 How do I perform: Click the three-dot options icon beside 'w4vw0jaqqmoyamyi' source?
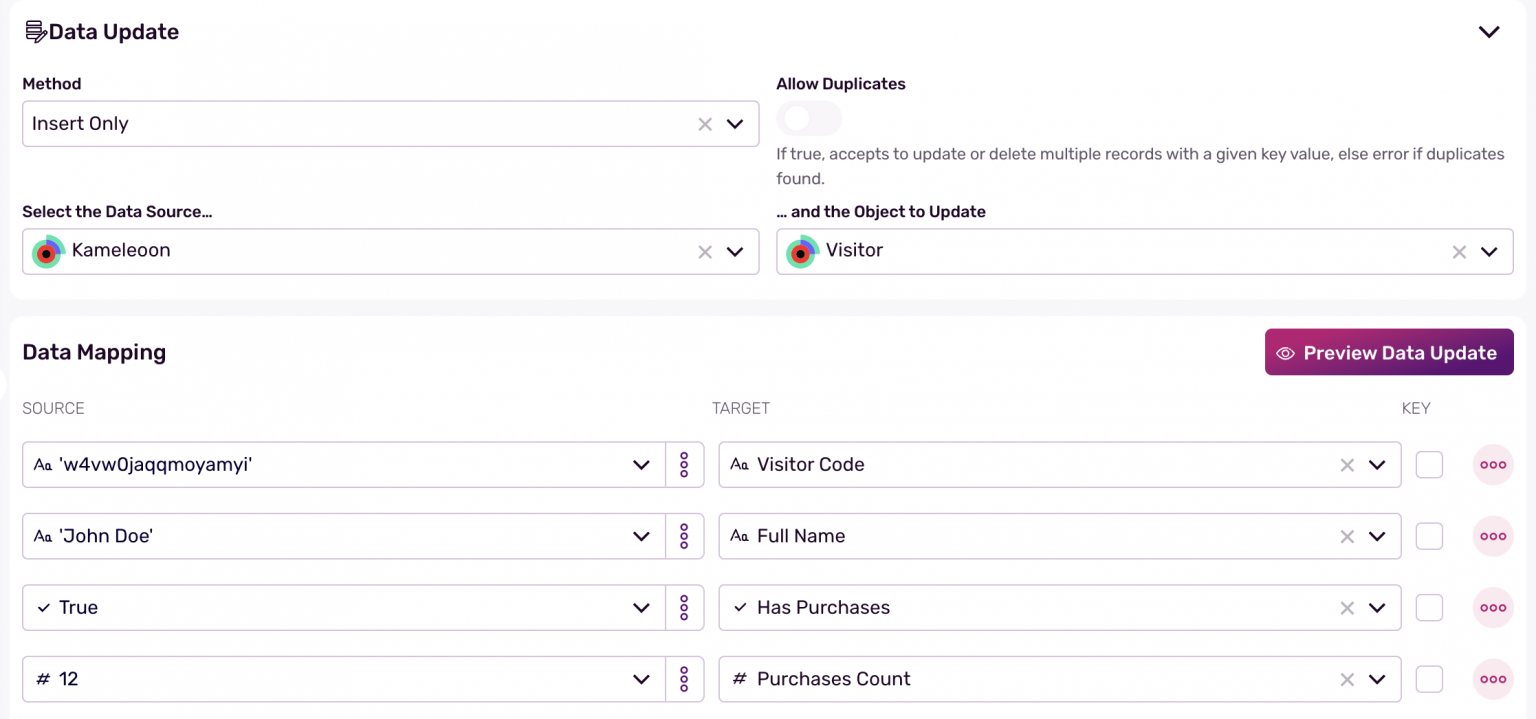point(684,465)
